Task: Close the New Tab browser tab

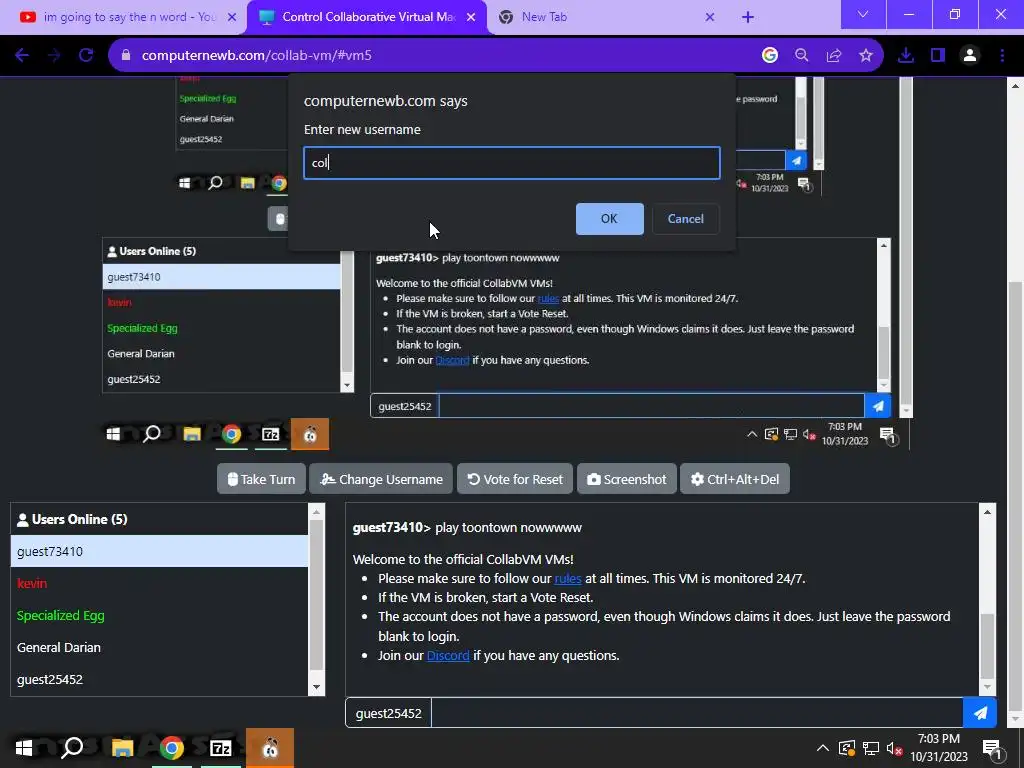Action: (x=710, y=17)
